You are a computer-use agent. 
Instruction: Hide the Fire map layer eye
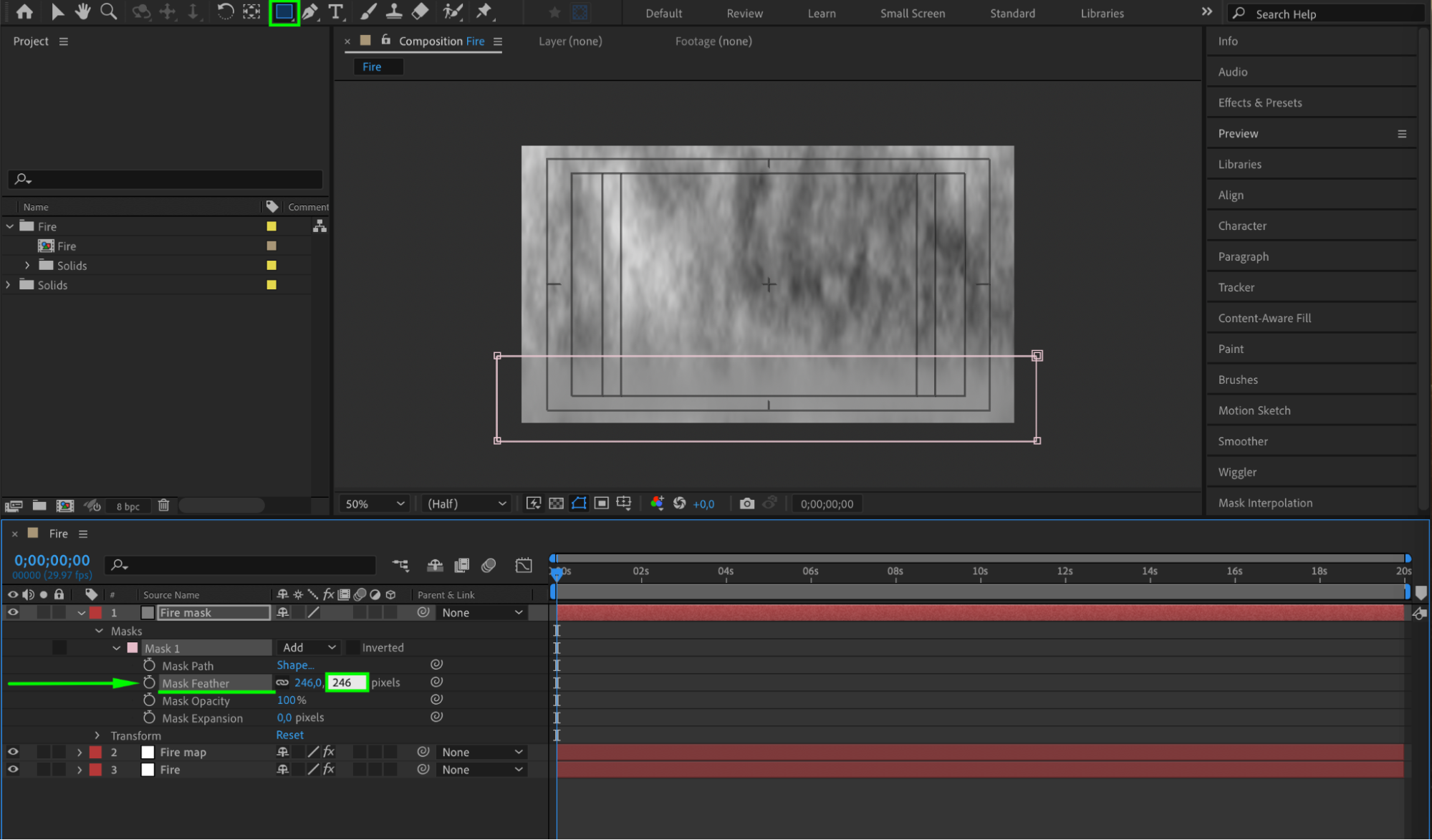[13, 752]
